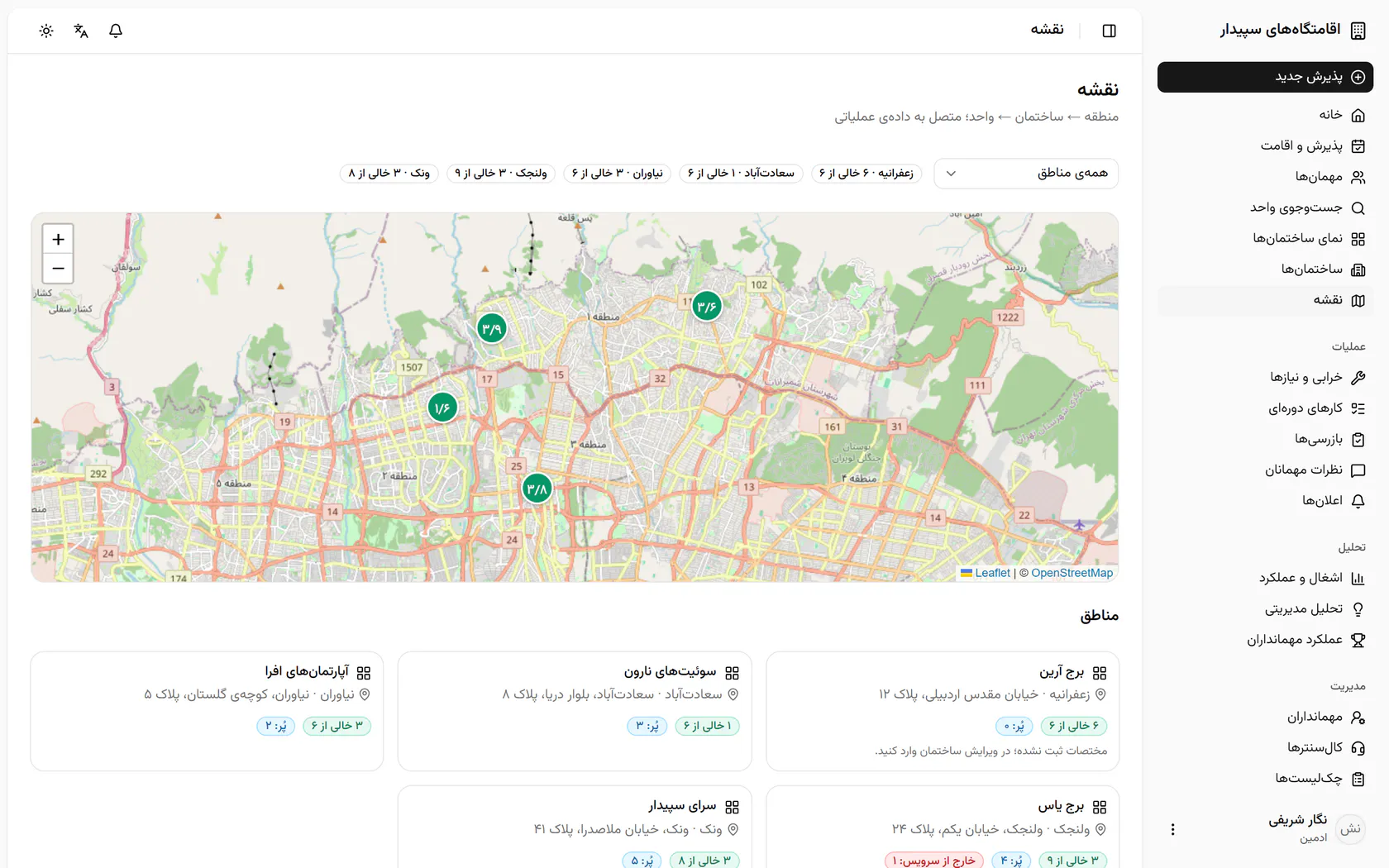
Task: Open the notifications bell in the top bar
Action: tap(116, 31)
